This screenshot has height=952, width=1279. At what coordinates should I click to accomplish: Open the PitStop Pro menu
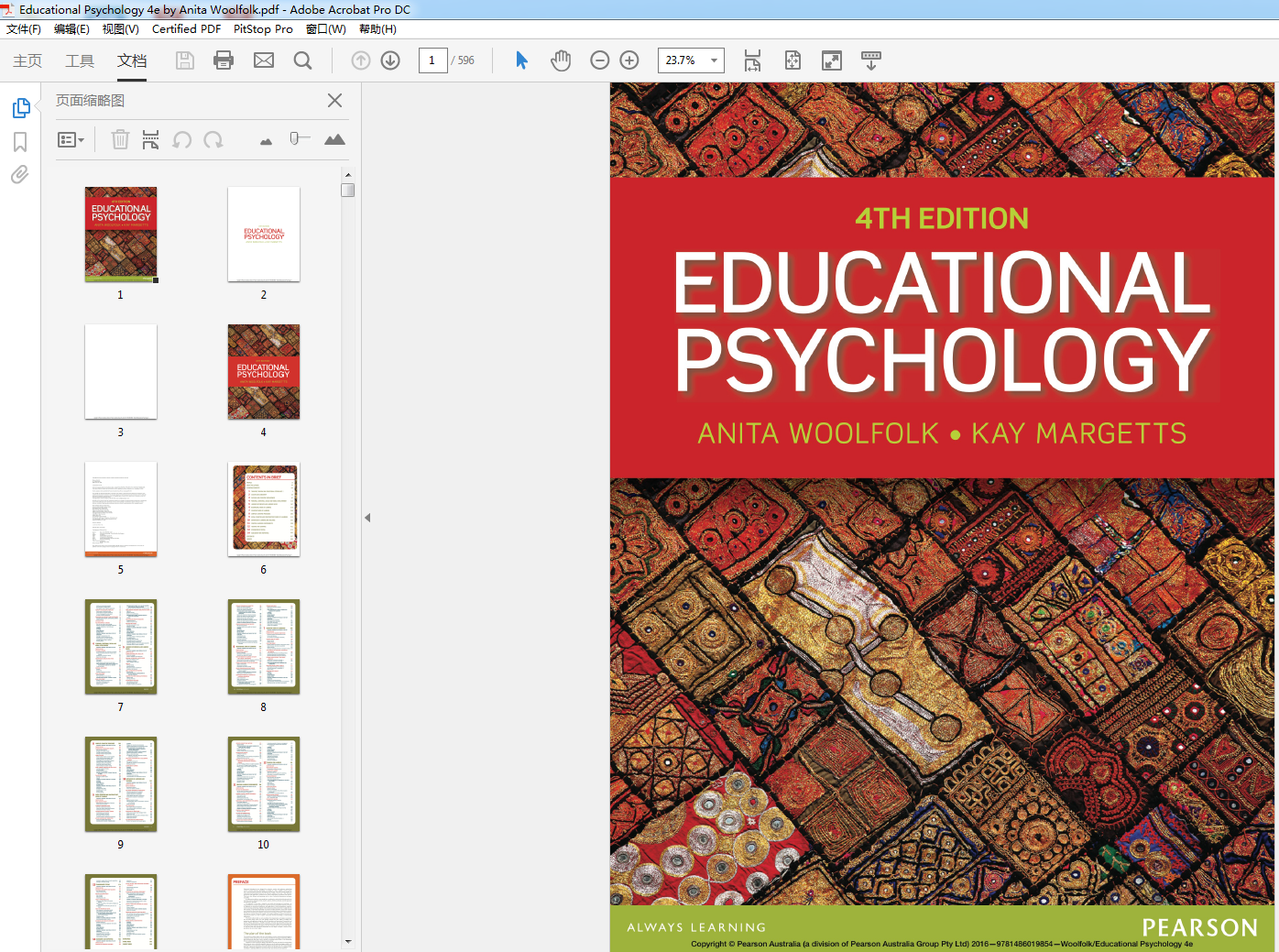[x=263, y=29]
